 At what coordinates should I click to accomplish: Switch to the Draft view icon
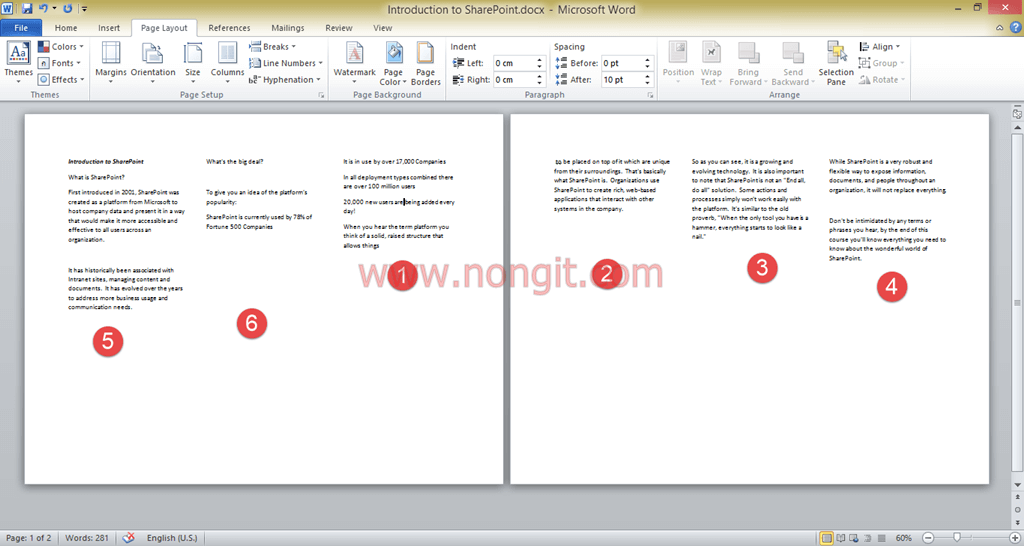tap(882, 538)
